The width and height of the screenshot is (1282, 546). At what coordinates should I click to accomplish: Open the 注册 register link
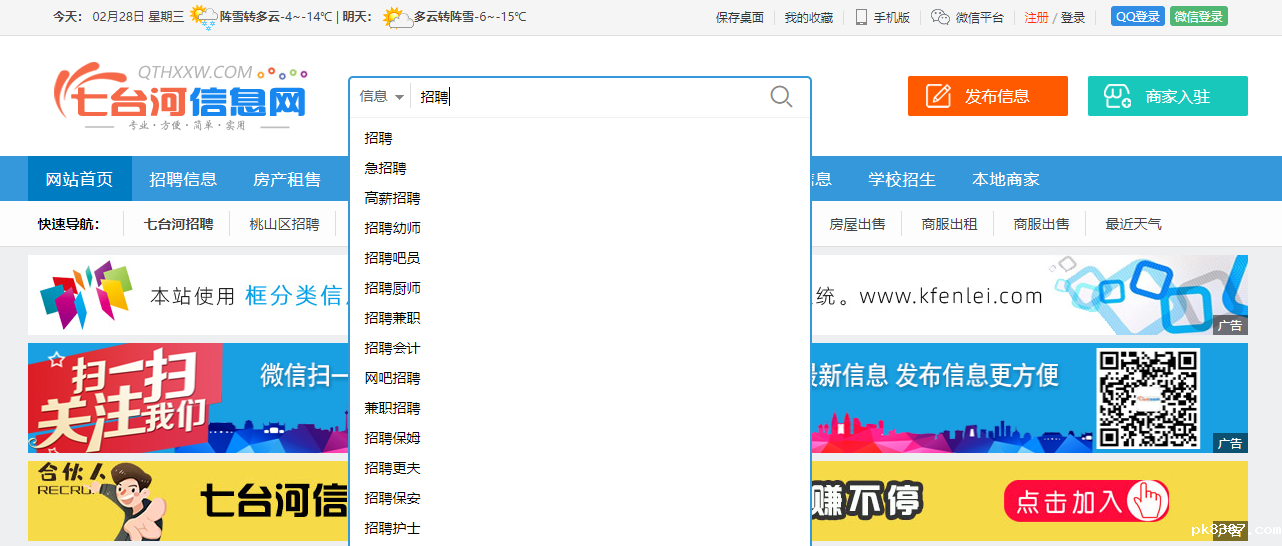pos(1036,17)
